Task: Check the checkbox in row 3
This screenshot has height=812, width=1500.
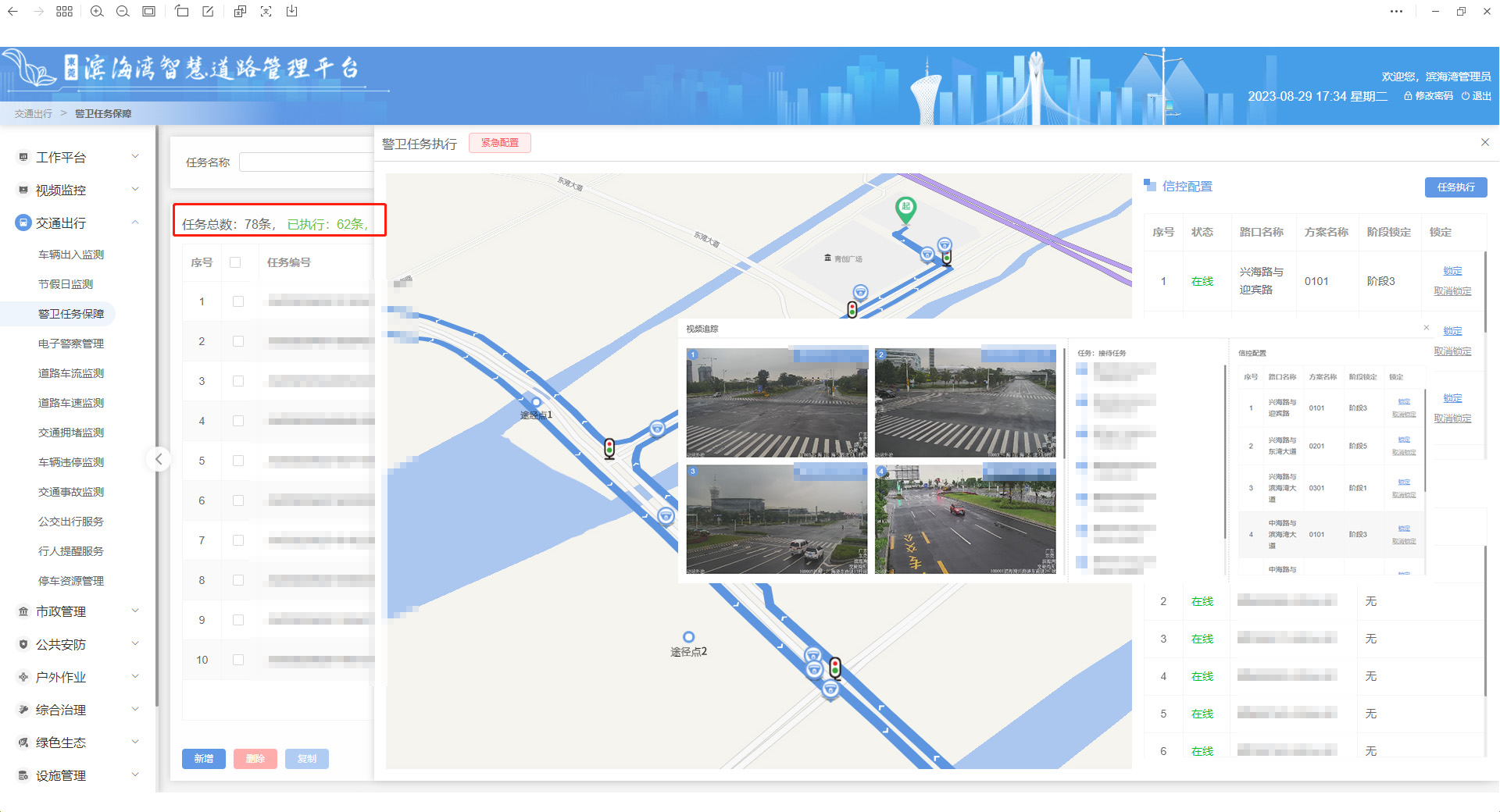Action: 238,381
